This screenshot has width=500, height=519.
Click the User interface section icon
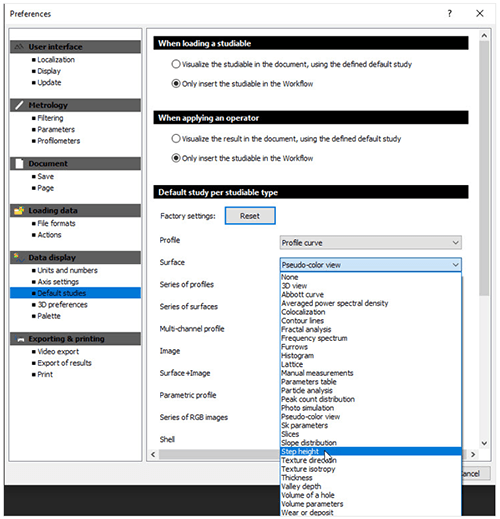pos(19,47)
